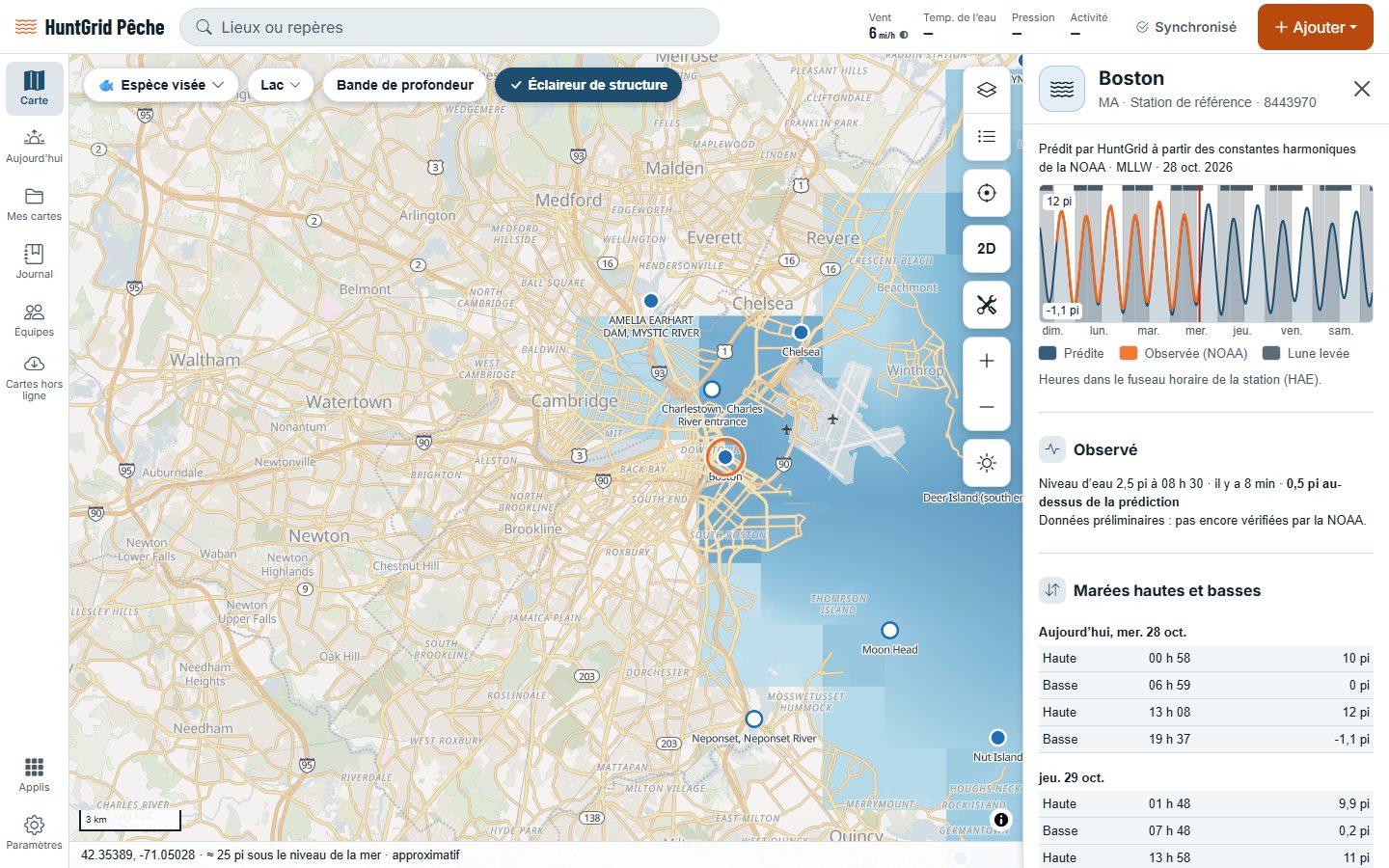Toggle Lune levée legend item
The image size is (1389, 868).
pyautogui.click(x=1306, y=353)
